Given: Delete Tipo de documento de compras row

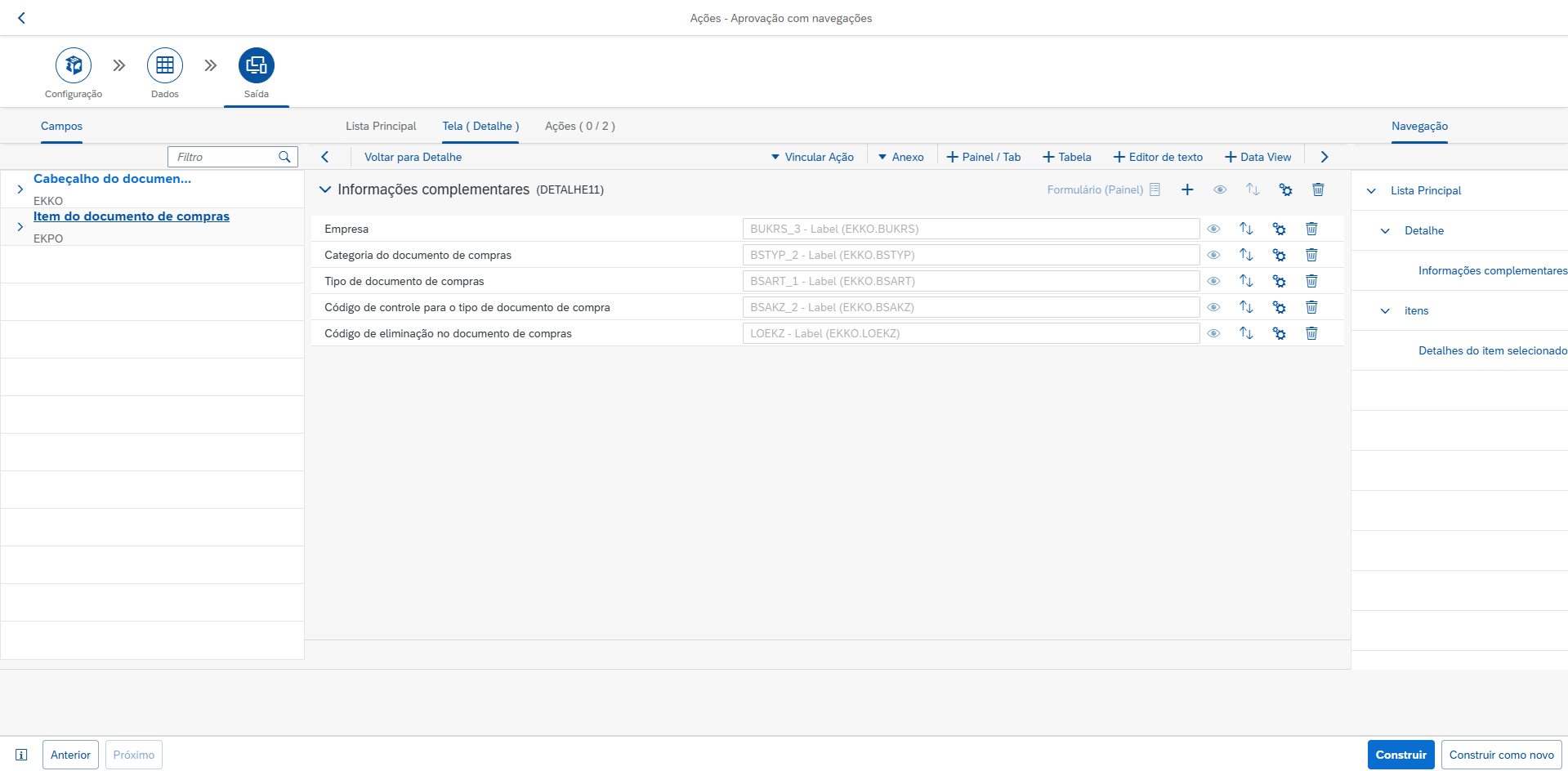Looking at the screenshot, I should coord(1311,281).
